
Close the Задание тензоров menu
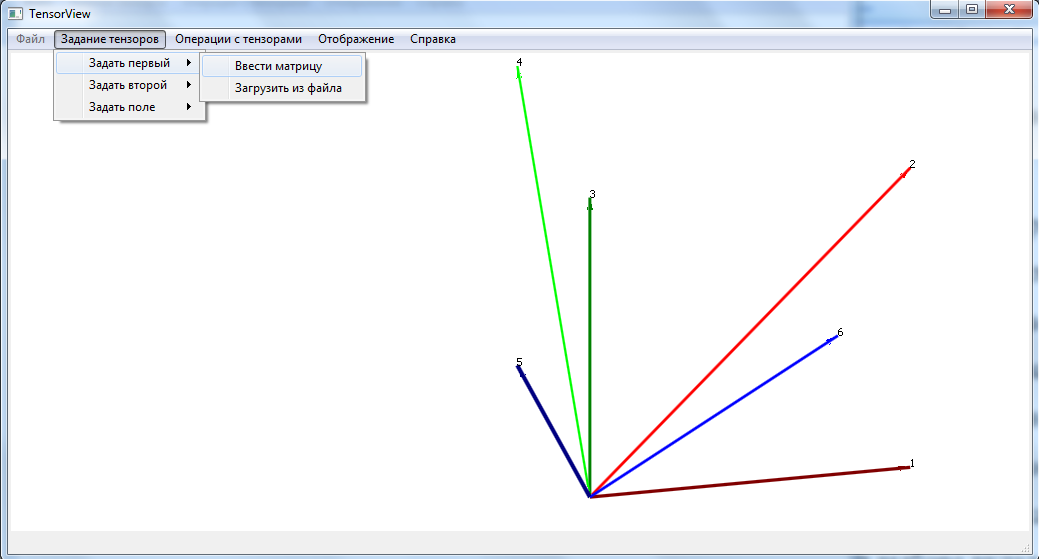[x=110, y=39]
